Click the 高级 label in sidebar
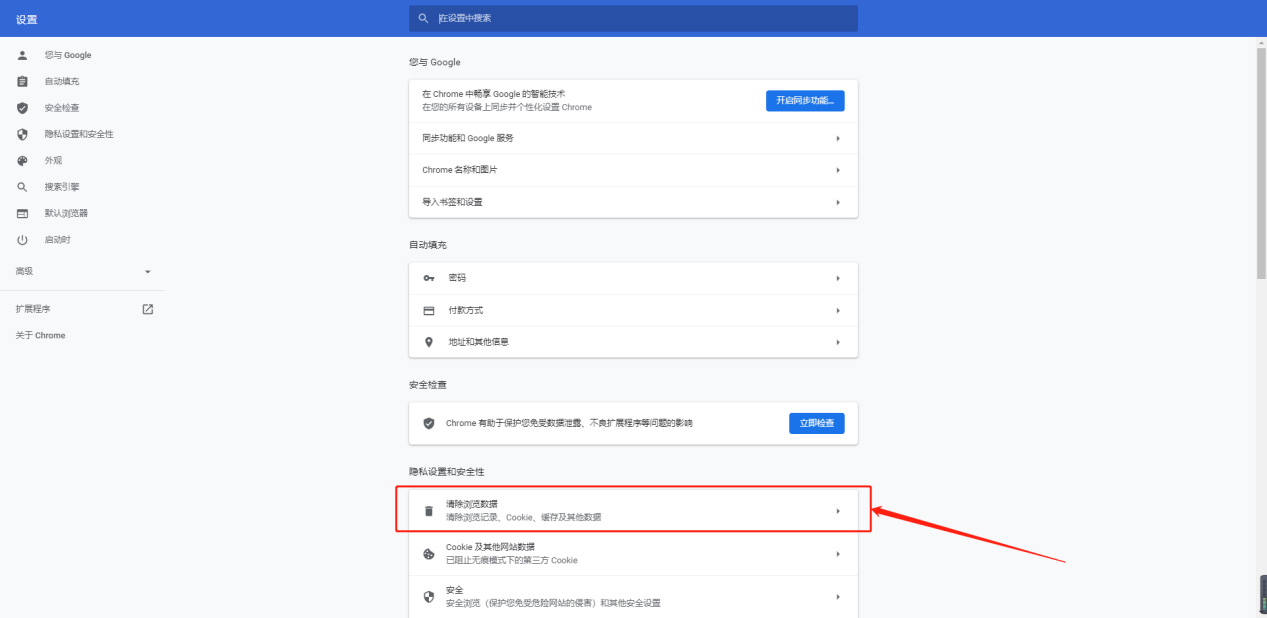 [x=25, y=272]
